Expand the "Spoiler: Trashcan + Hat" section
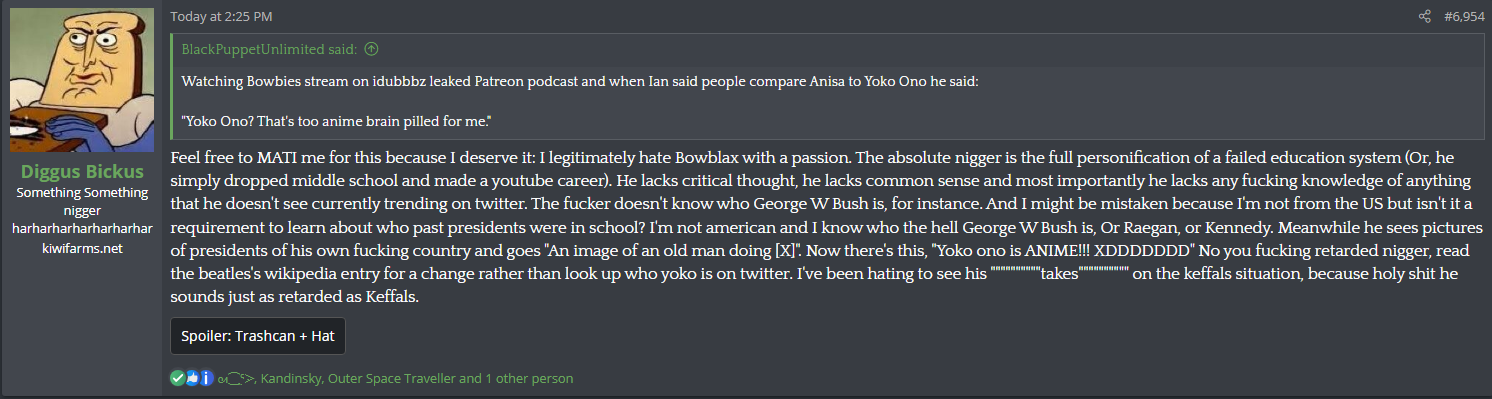This screenshot has width=1492, height=399. [258, 336]
